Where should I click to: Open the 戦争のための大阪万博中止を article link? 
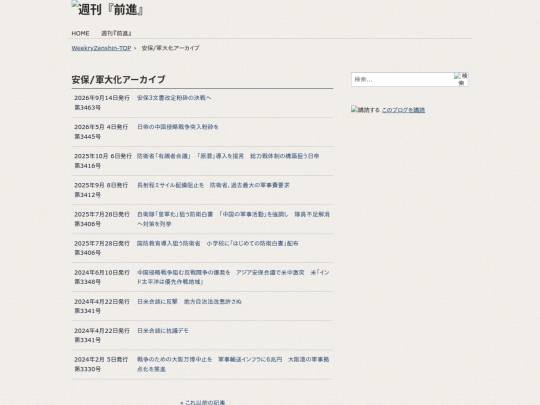click(233, 364)
